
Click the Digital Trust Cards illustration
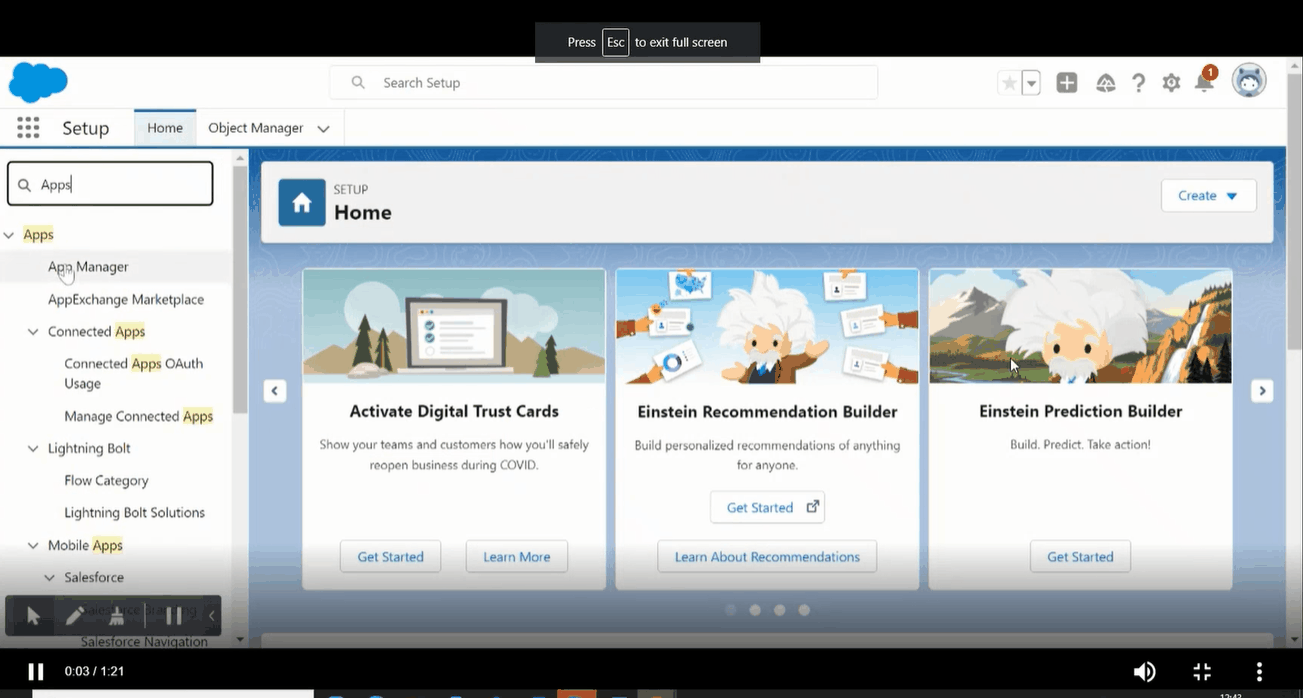[x=454, y=326]
